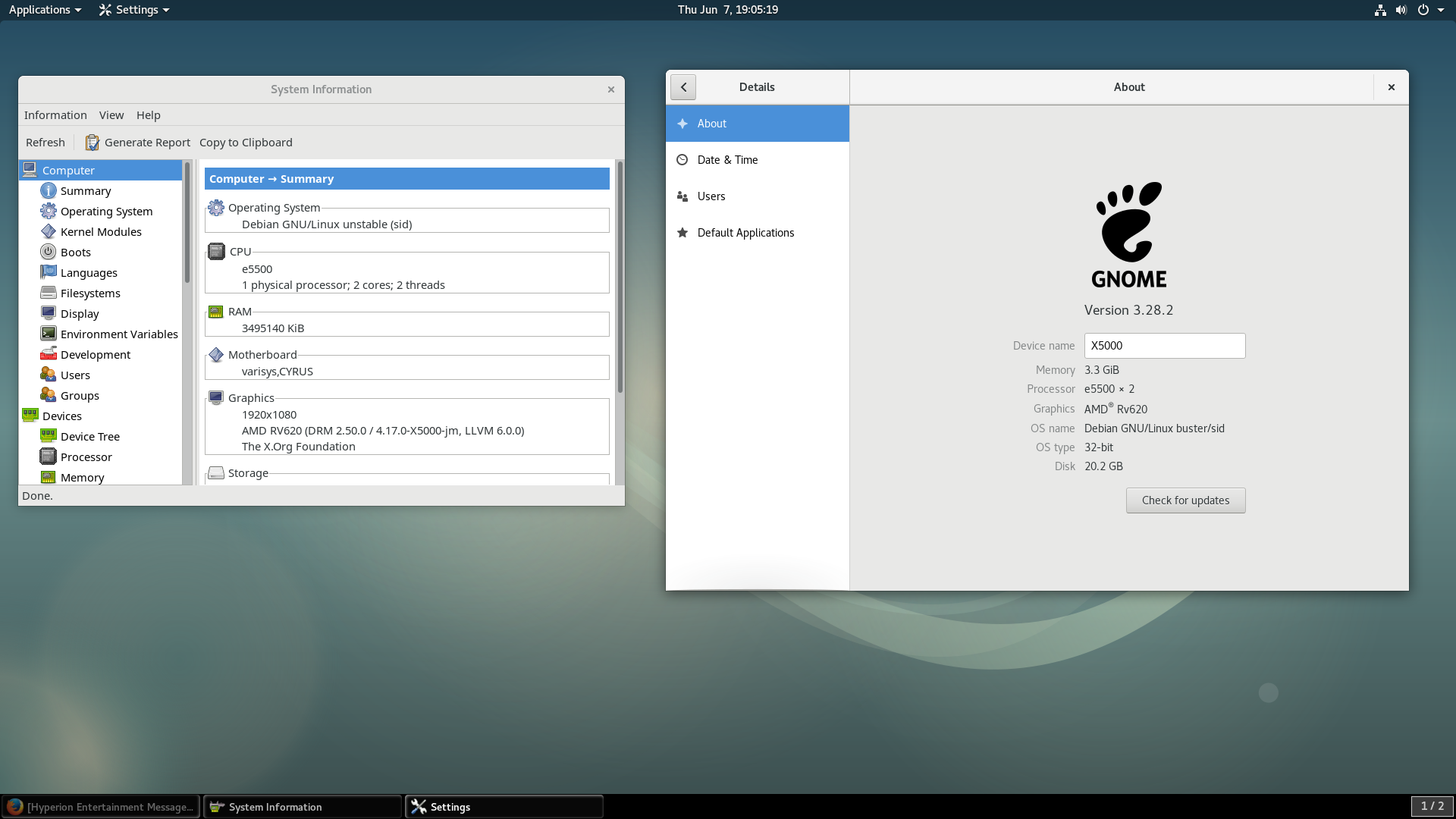Click the Generate Report clipboard icon
Image resolution: width=1456 pixels, height=819 pixels.
(x=93, y=143)
